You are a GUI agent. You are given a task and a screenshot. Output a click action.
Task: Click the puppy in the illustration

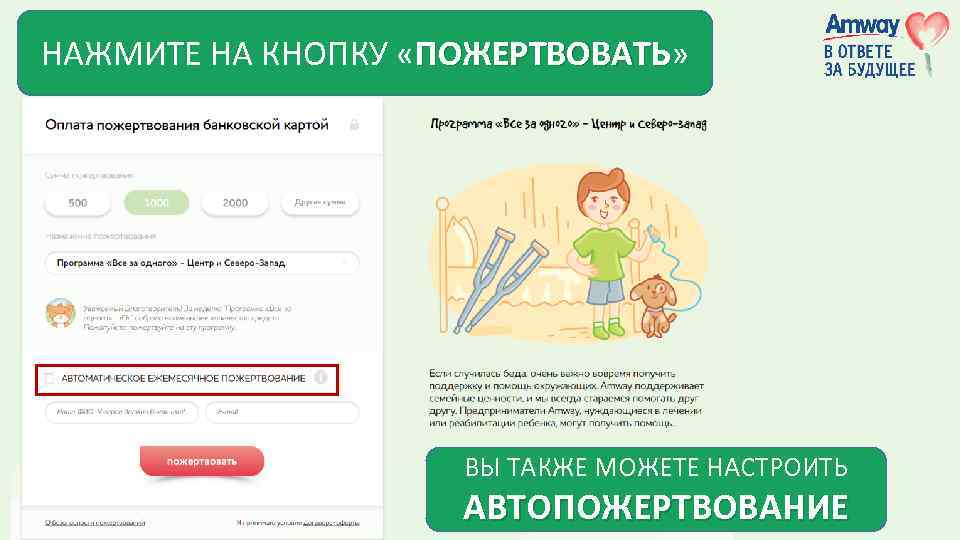653,306
